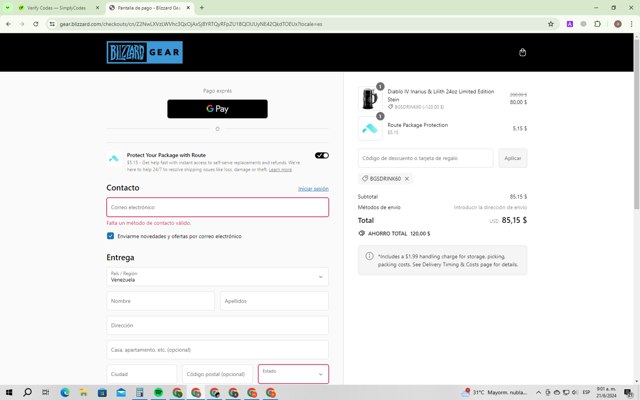This screenshot has height=400, width=640.
Task: Select the Pantalla de pago Blizzard tab
Action: (148, 8)
